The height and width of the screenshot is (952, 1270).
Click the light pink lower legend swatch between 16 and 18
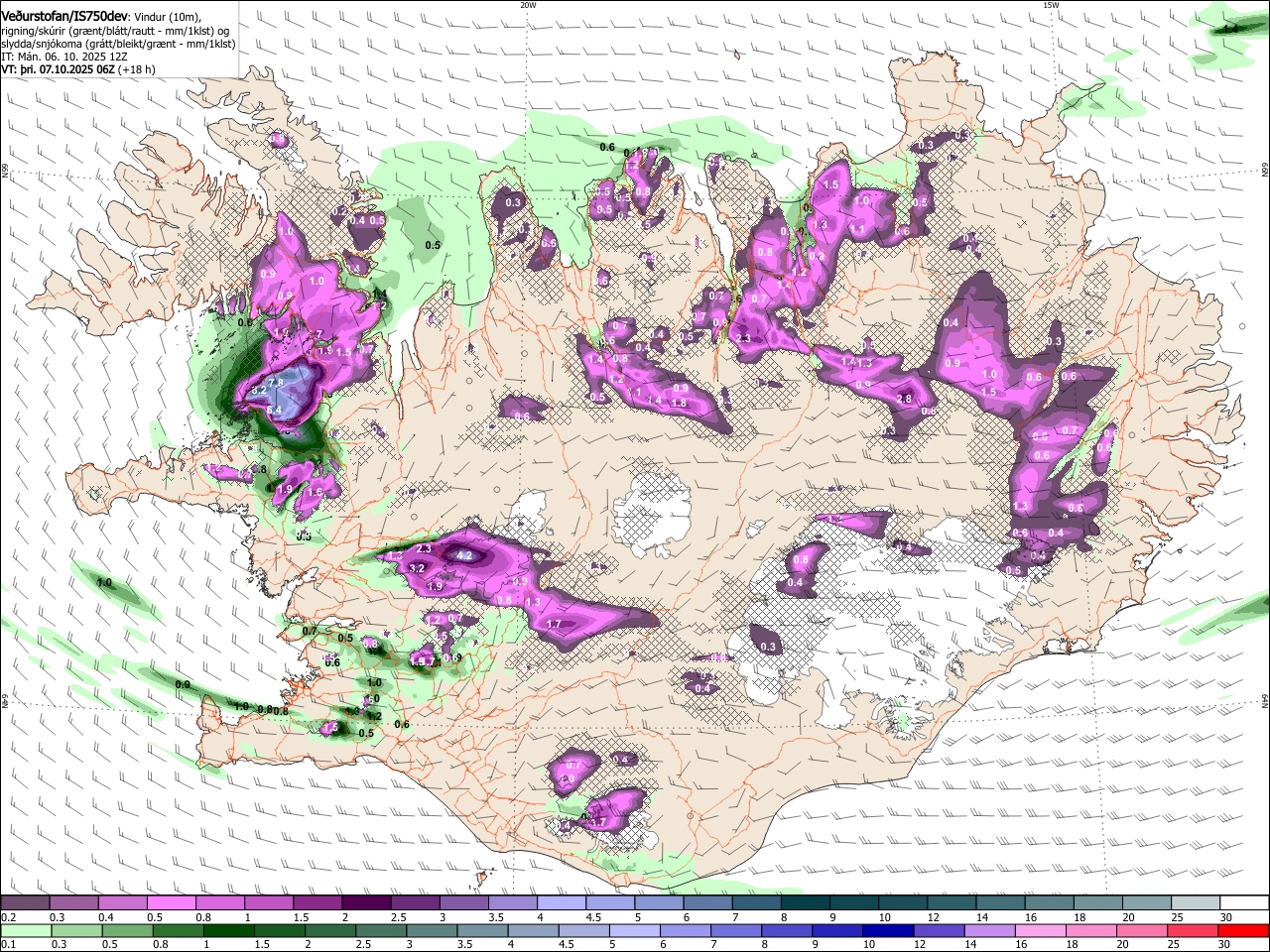coord(1041,931)
